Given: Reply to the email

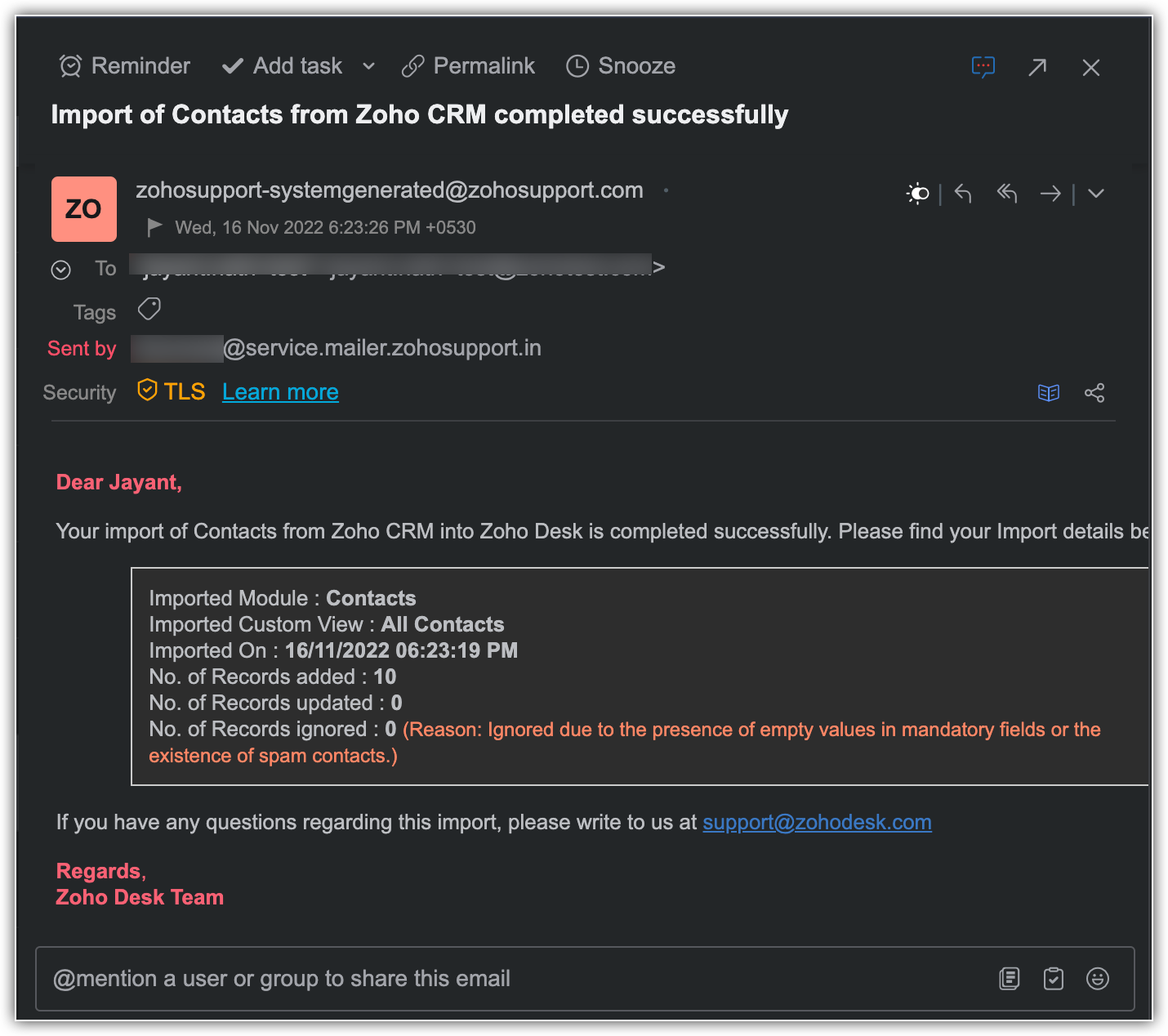Looking at the screenshot, I should [x=963, y=194].
